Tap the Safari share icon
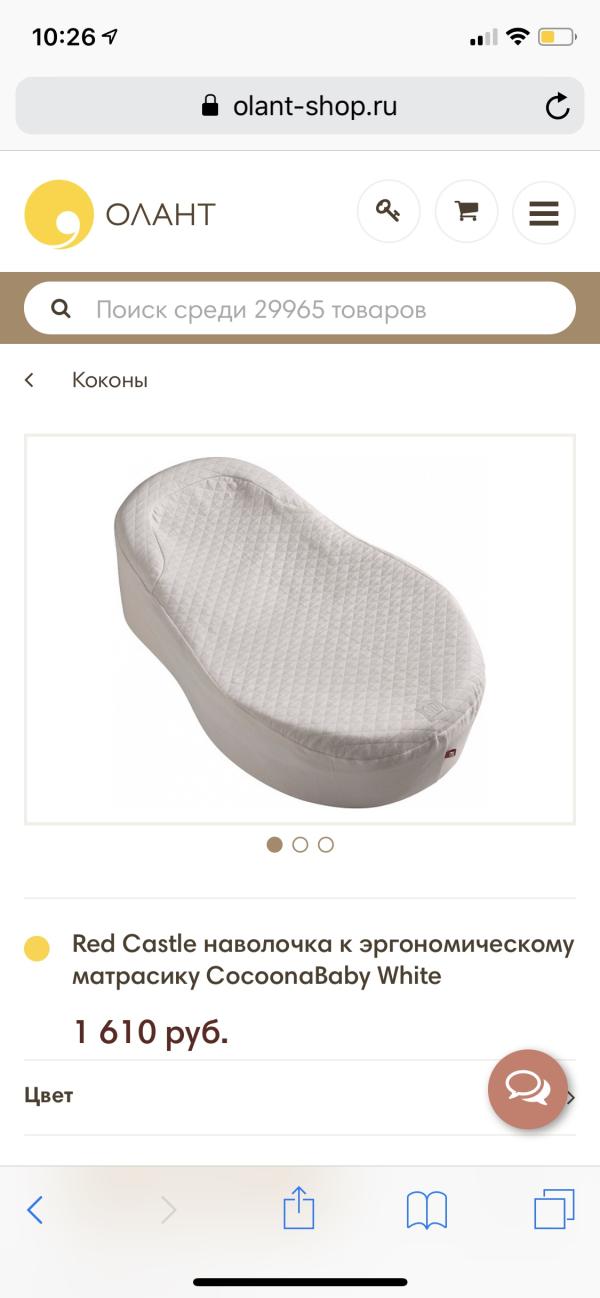 pos(299,1209)
